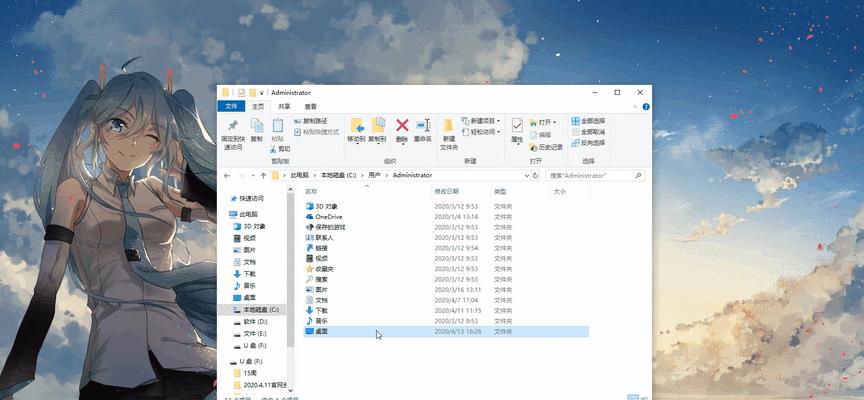Open the 轻松访问 easy access dropdown
This screenshot has height=400, width=864.
point(499,132)
